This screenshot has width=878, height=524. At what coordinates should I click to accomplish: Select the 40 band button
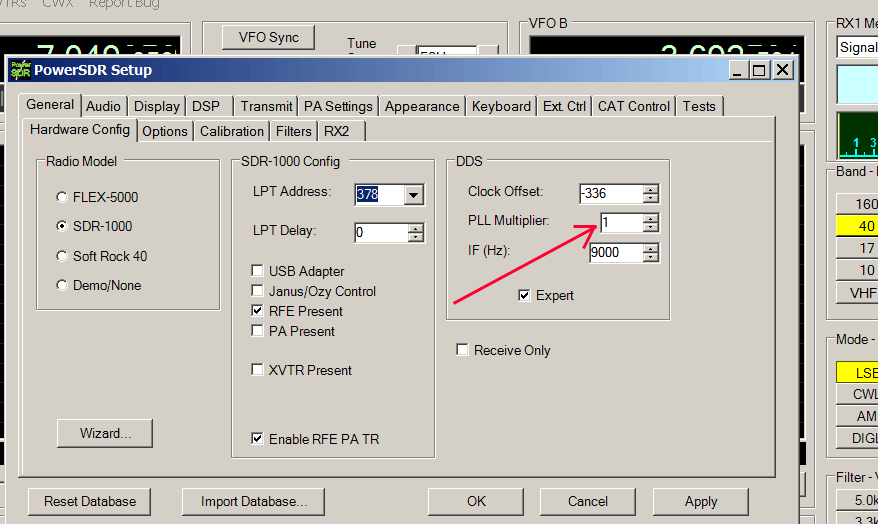coord(859,226)
